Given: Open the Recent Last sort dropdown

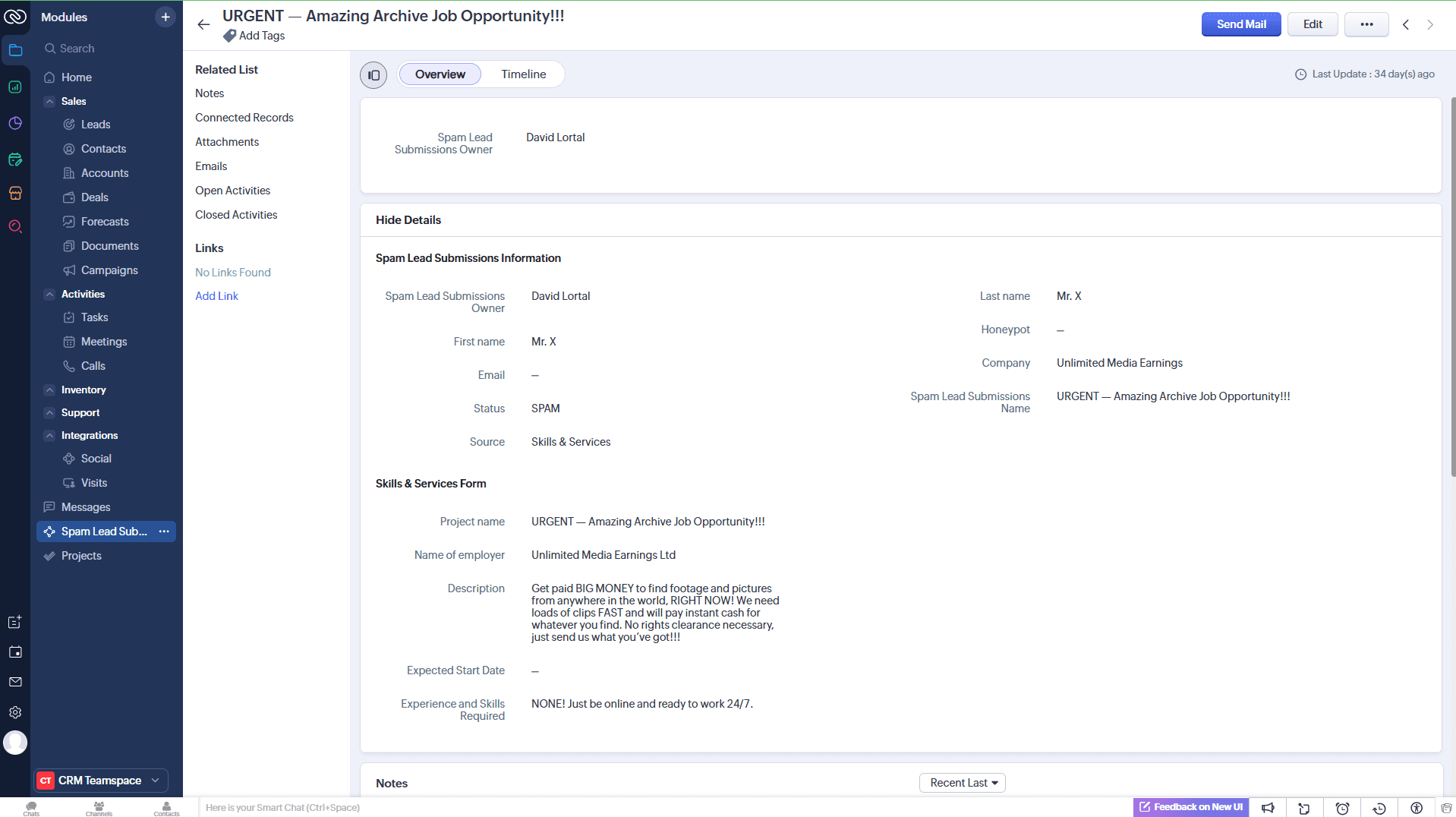Looking at the screenshot, I should click(x=962, y=783).
